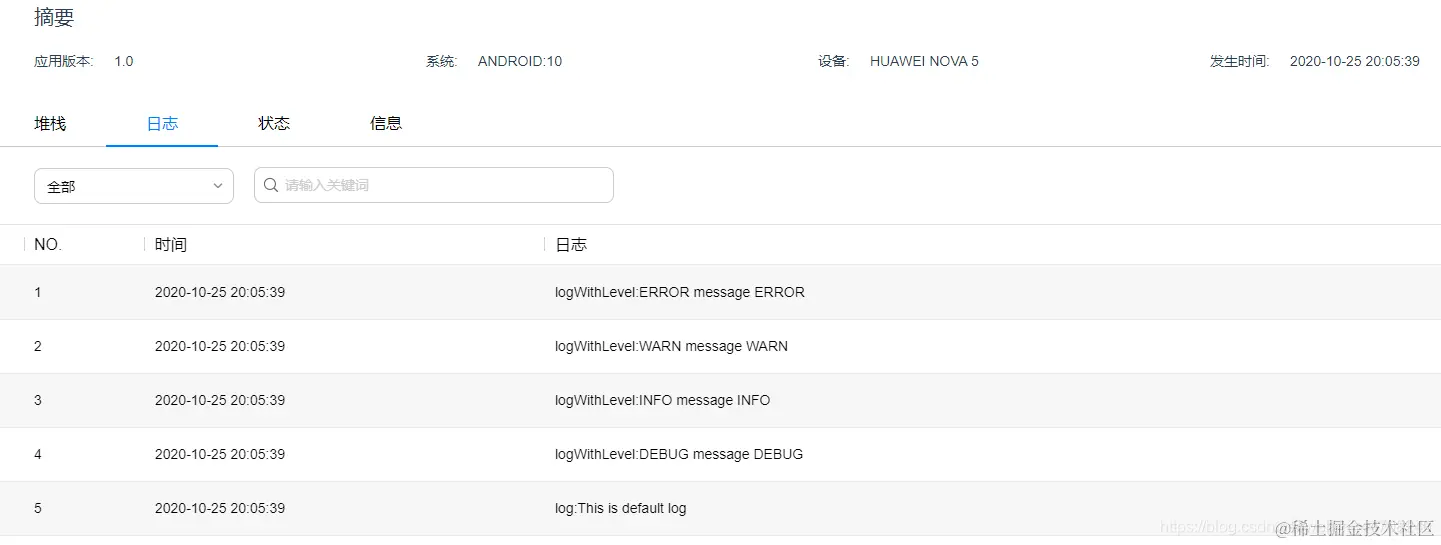Viewport: 1441px width, 545px height.
Task: Click the search magnifier icon
Action: tap(271, 185)
